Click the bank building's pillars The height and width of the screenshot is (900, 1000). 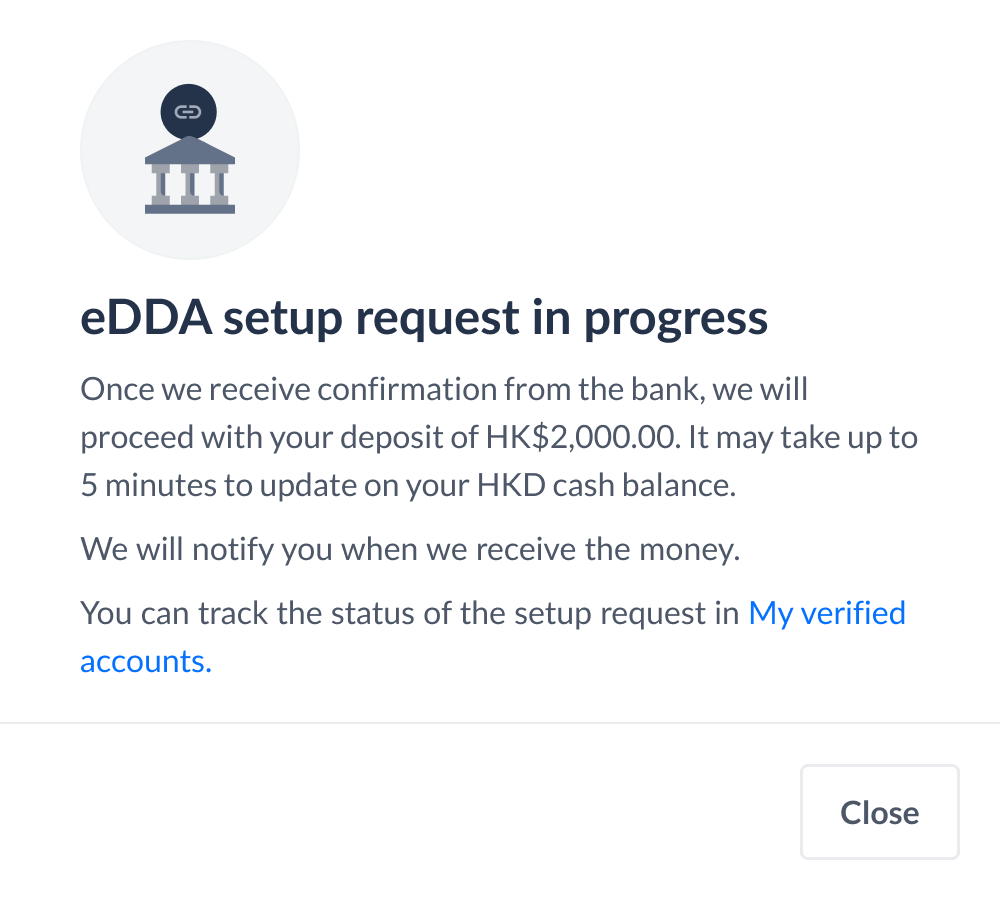(190, 184)
